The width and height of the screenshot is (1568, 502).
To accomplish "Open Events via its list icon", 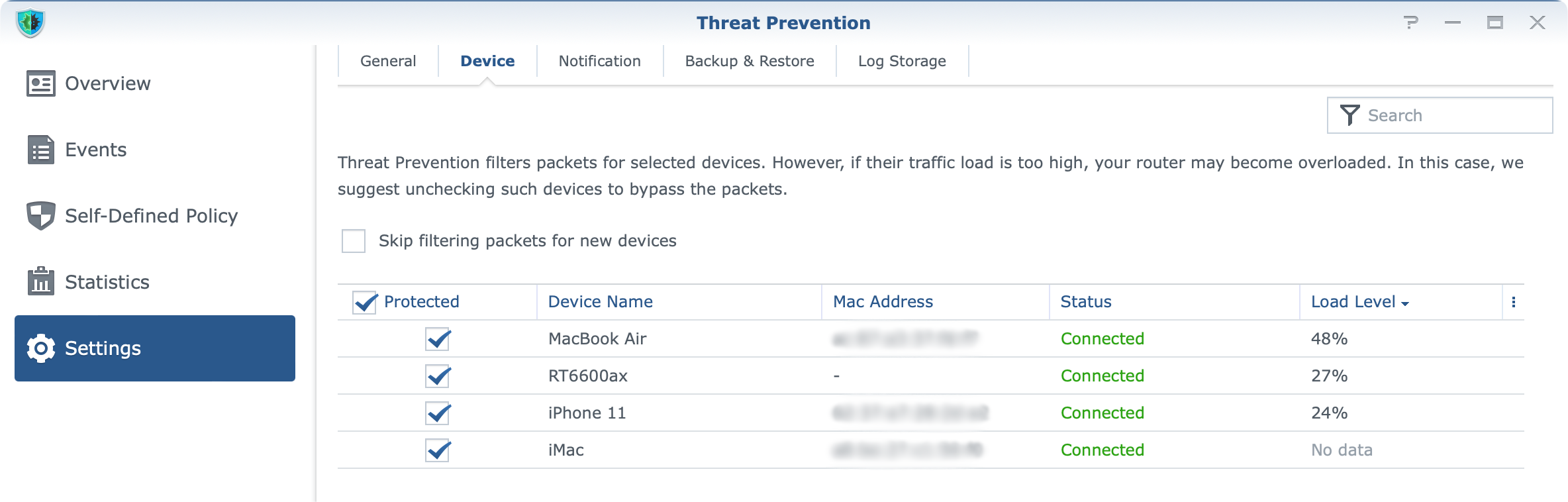I will tap(41, 150).
